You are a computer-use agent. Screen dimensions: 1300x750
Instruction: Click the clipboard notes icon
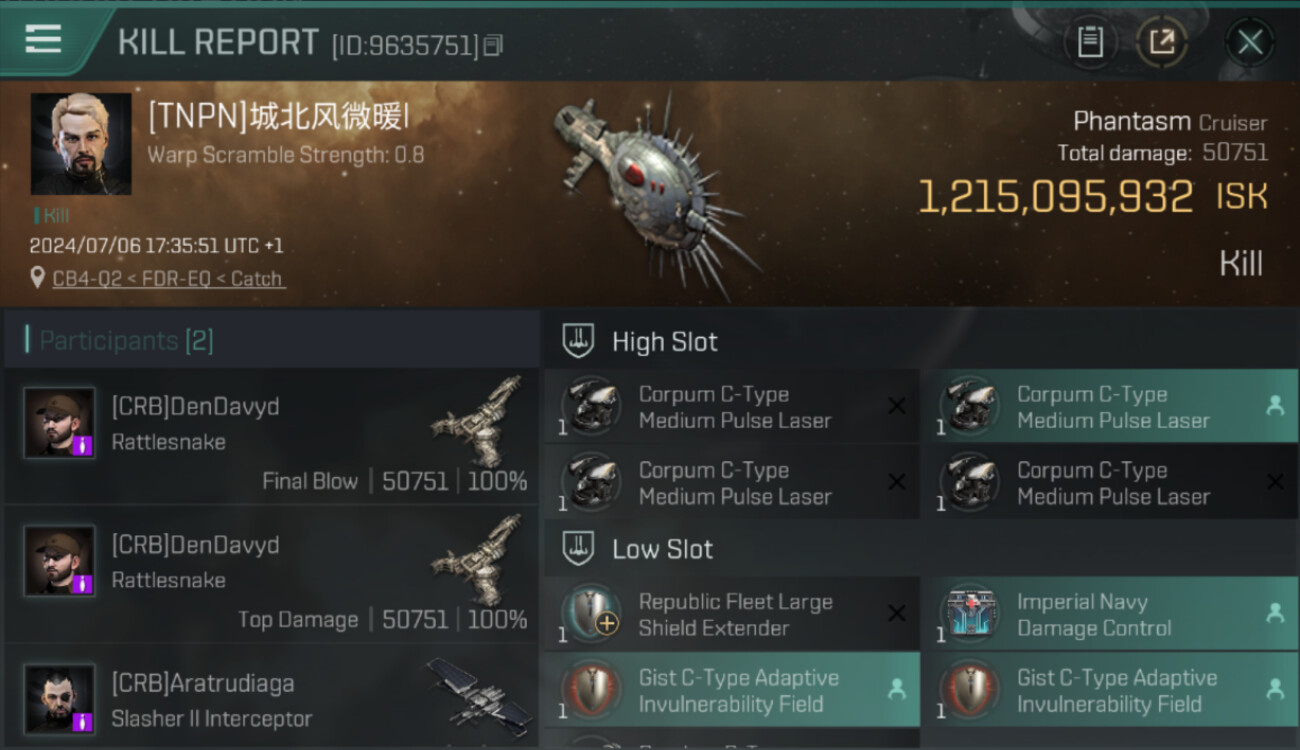(x=1090, y=42)
